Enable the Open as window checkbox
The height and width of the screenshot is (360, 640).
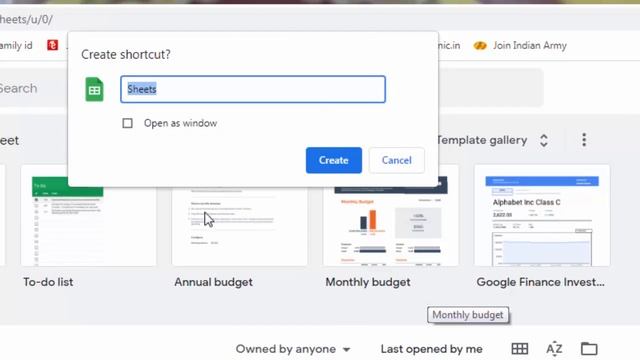[127, 123]
